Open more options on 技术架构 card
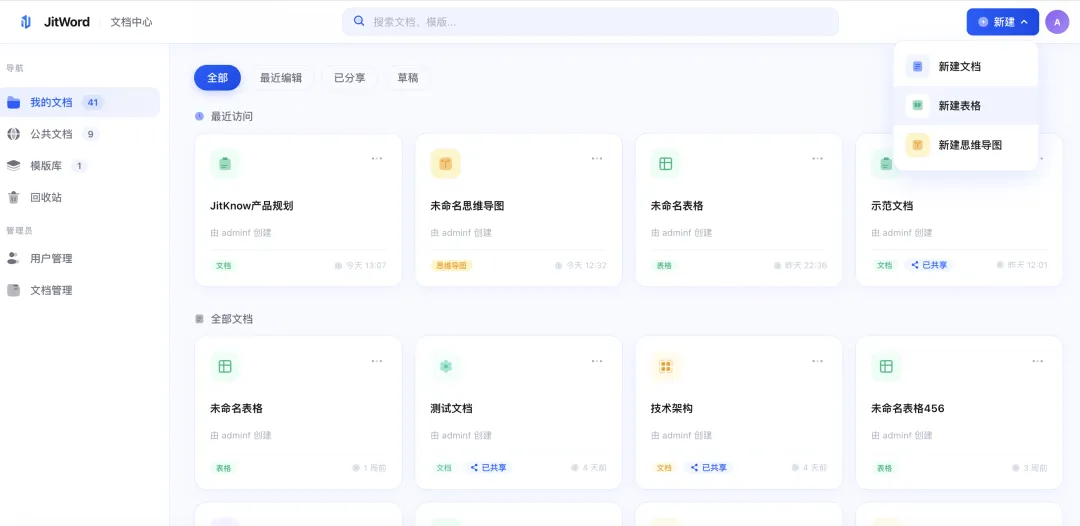The height and width of the screenshot is (526, 1080). coord(818,361)
